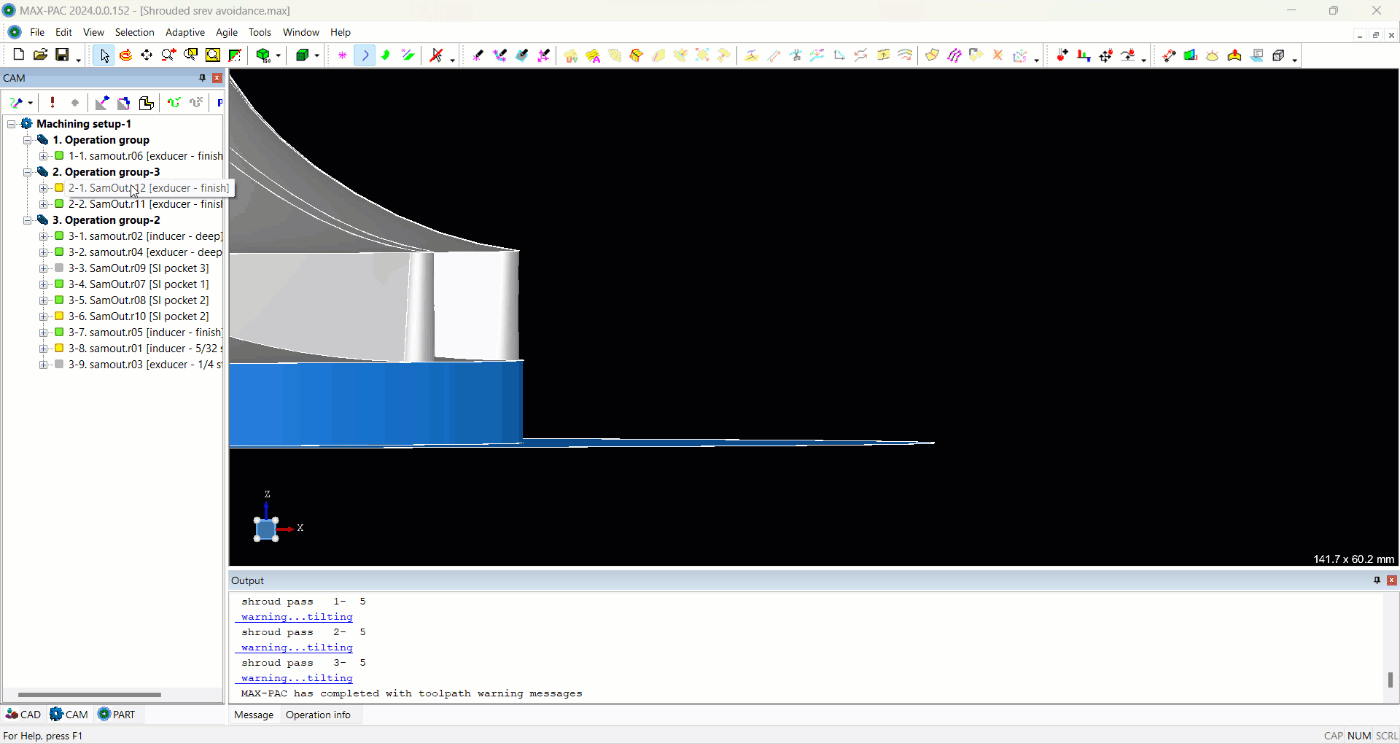This screenshot has height=744, width=1400.
Task: Click the first warning...tilting link
Action: [x=296, y=617]
